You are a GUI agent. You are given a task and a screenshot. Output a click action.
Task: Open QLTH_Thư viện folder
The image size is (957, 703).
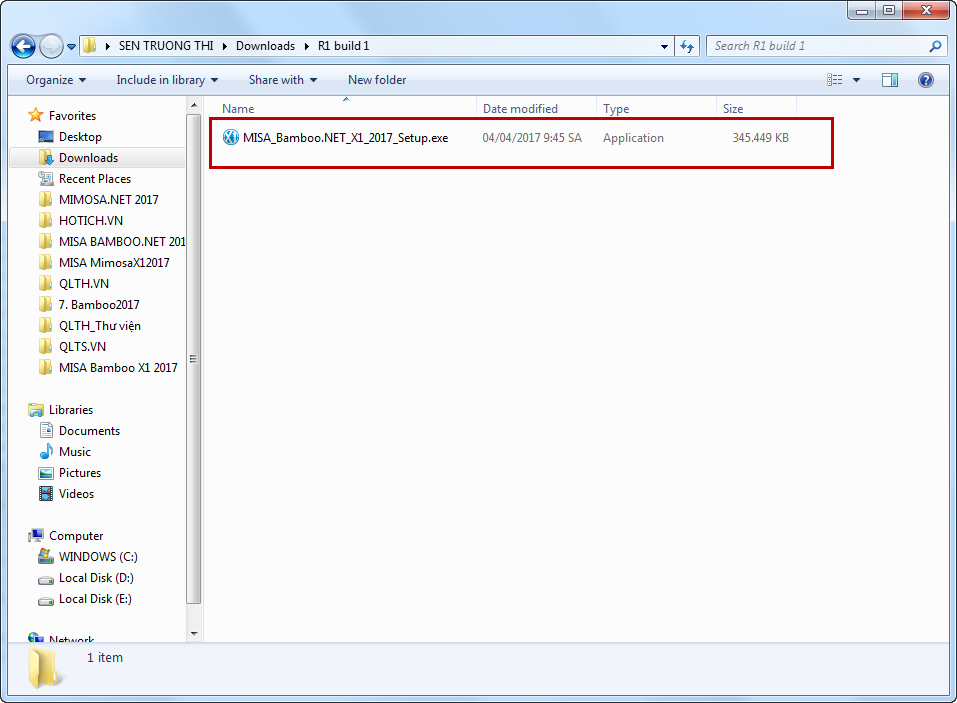[x=99, y=326]
